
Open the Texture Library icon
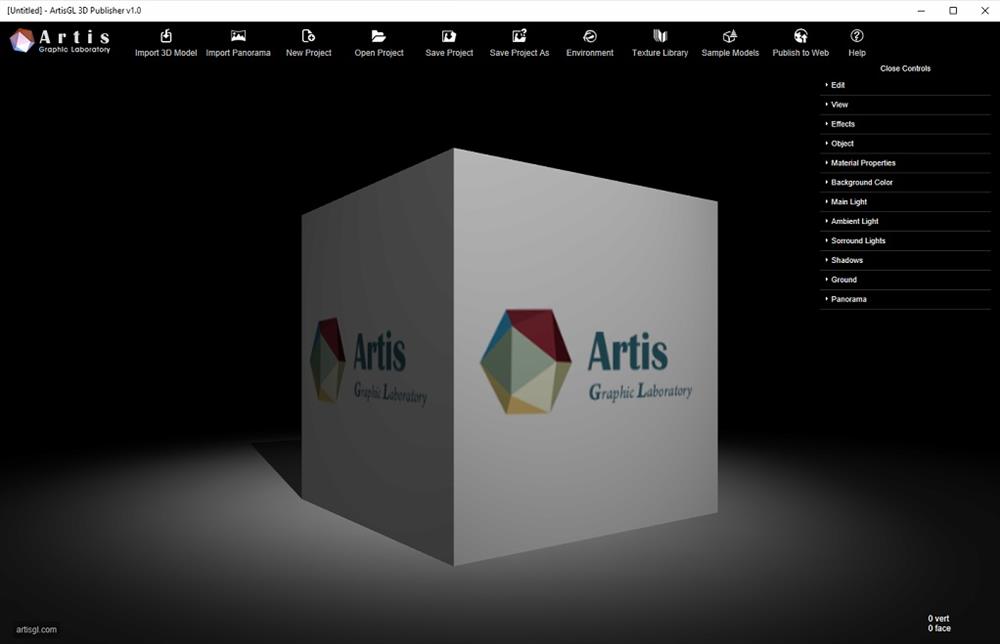point(660,36)
